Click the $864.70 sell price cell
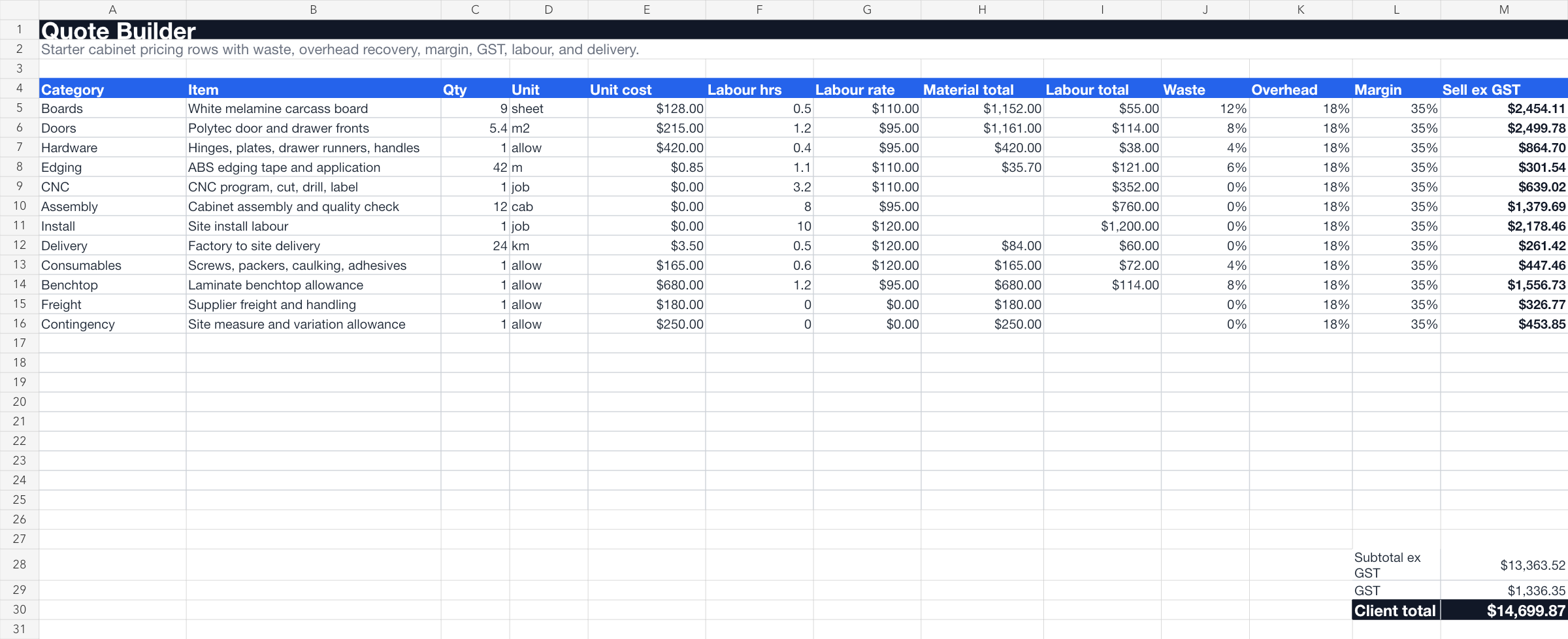The image size is (1568, 639). [1504, 148]
